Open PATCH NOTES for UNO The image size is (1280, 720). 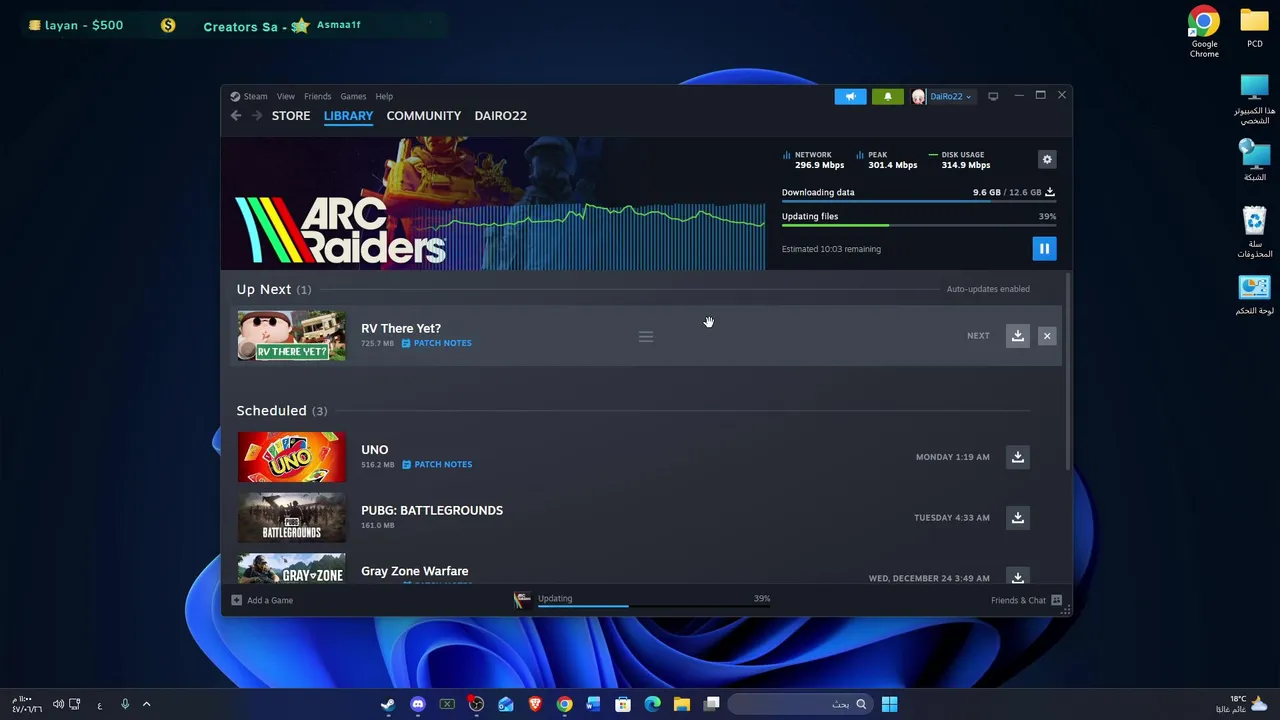click(x=437, y=464)
